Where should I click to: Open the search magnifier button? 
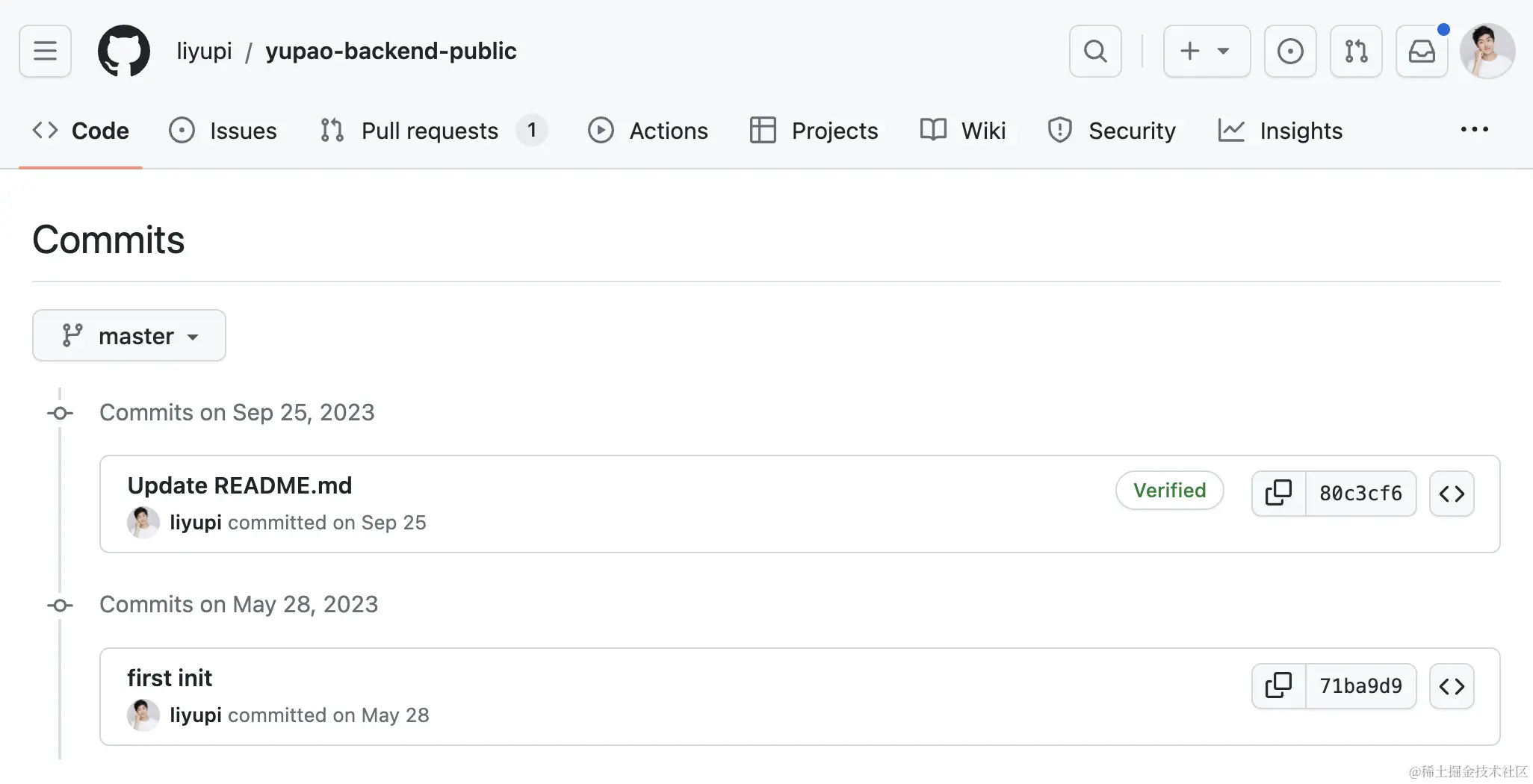pyautogui.click(x=1095, y=51)
